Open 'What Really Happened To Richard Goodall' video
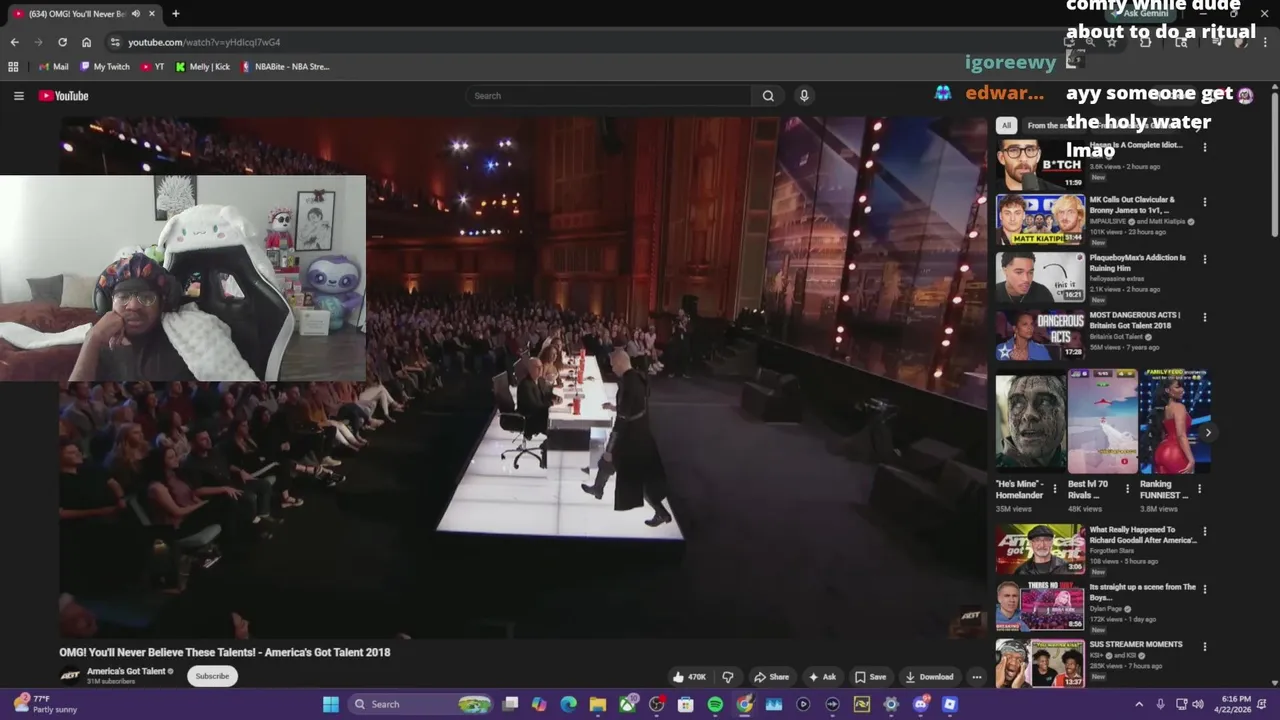This screenshot has width=1280, height=720. tap(1040, 549)
